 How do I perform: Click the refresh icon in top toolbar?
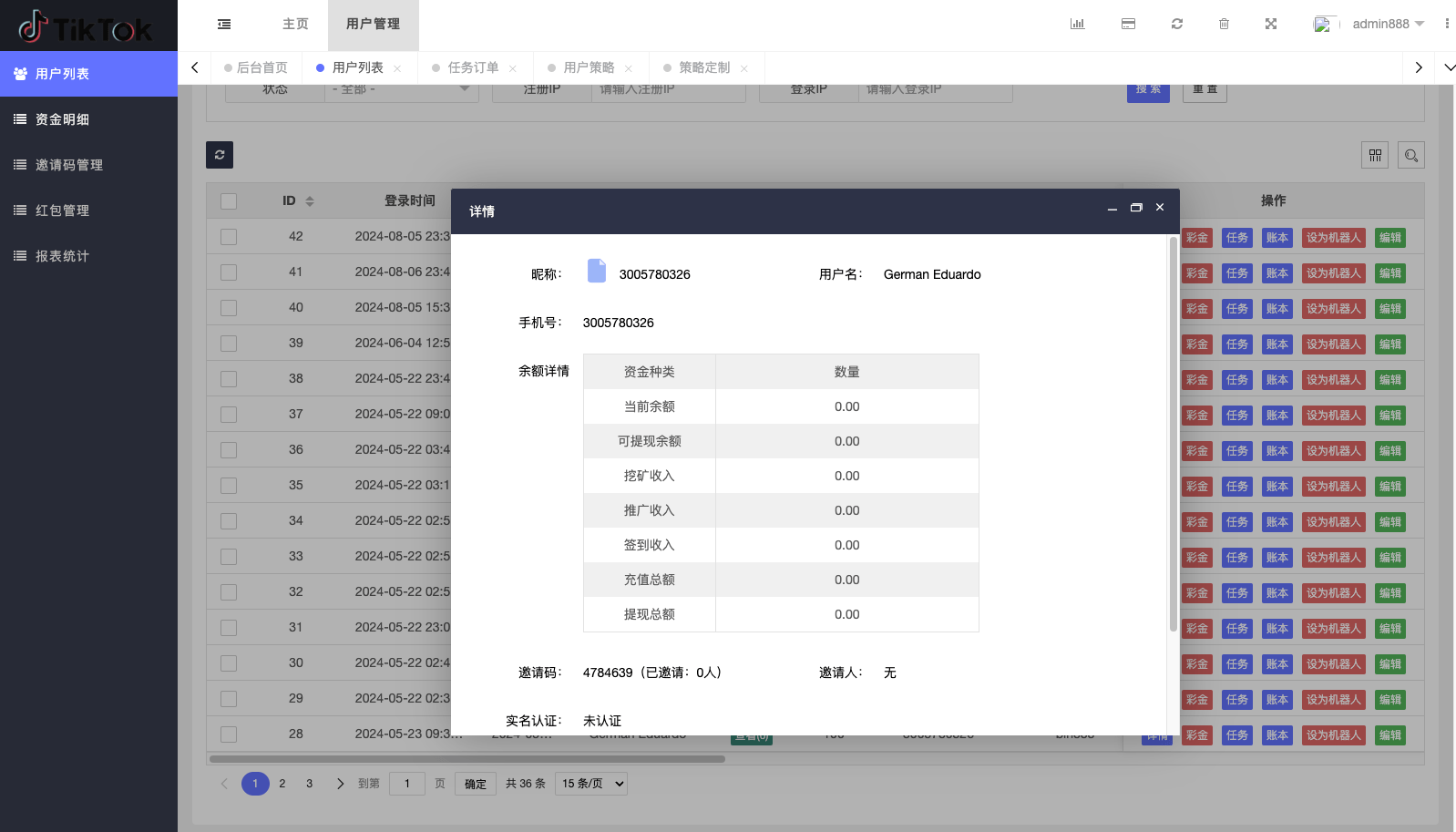tap(1177, 25)
